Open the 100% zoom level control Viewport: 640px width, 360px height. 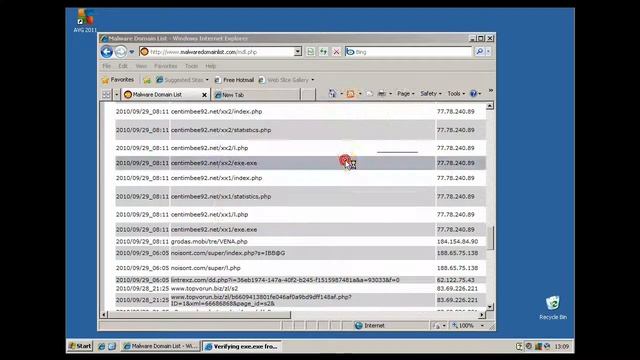[468, 325]
